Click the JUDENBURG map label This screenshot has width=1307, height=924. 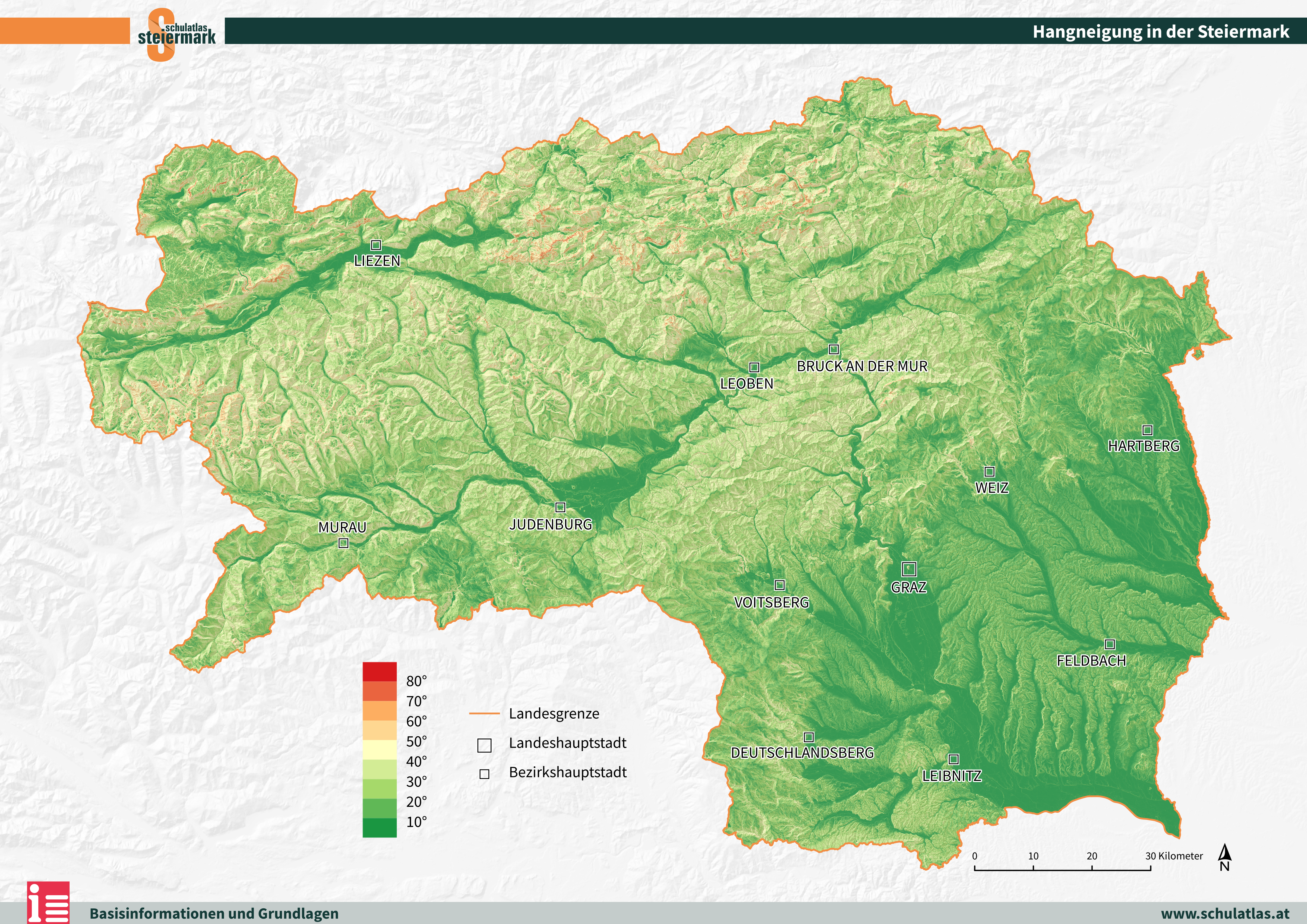(551, 524)
